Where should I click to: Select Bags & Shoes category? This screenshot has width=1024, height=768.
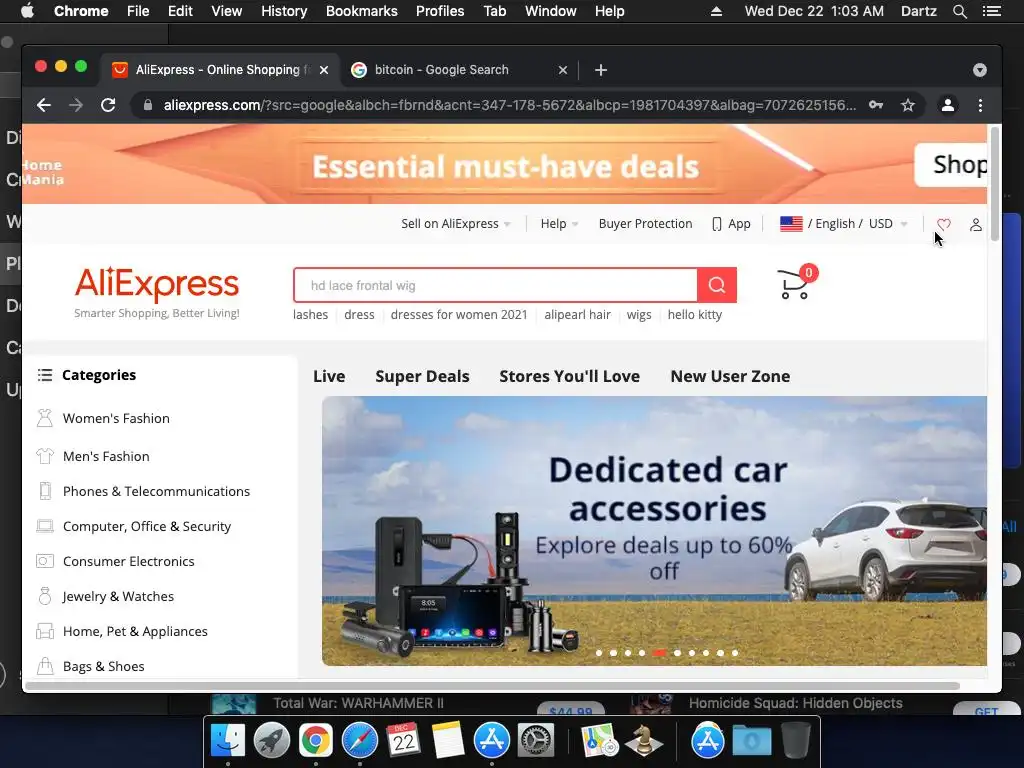point(104,667)
